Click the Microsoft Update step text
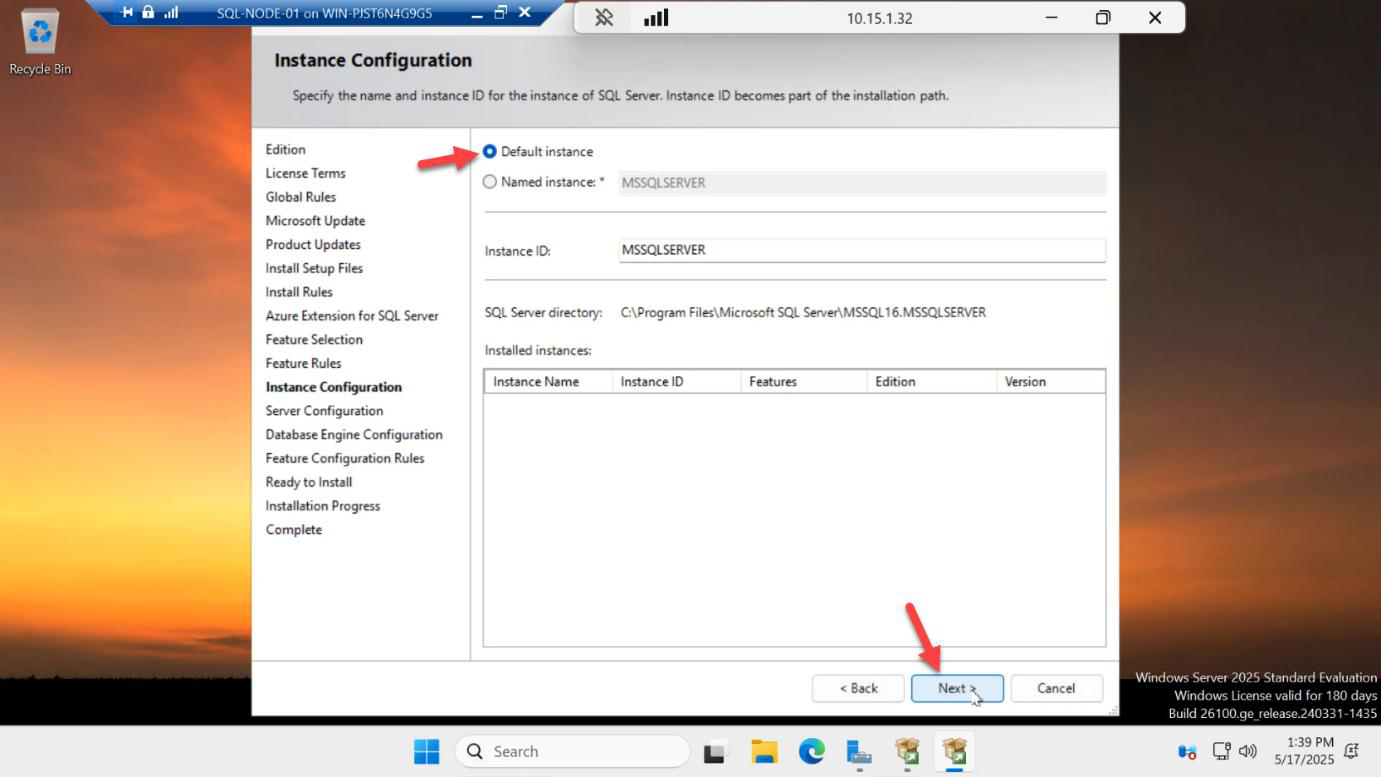Image resolution: width=1381 pixels, height=777 pixels. pyautogui.click(x=315, y=221)
